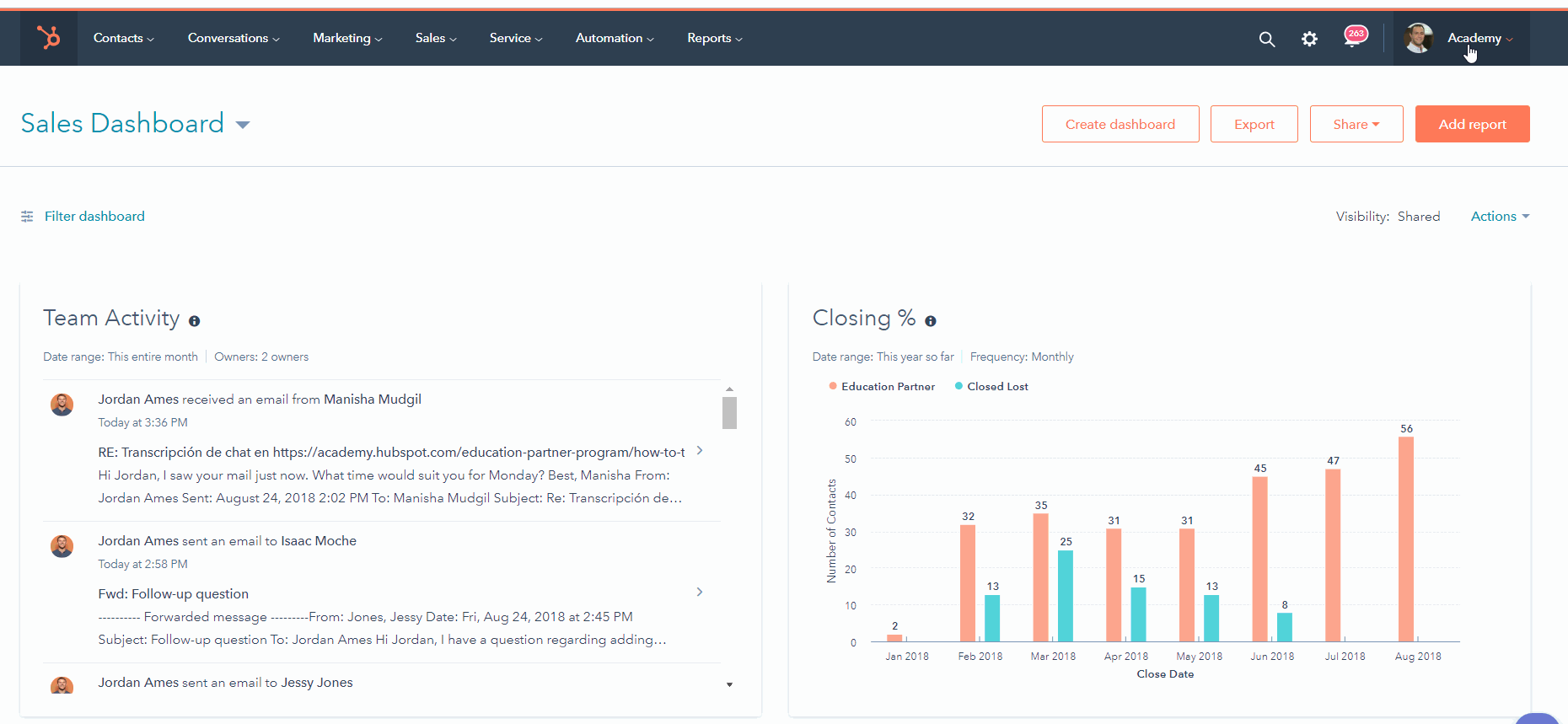Screen dimensions: 1568x724
Task: Click Aug 2018 Education Partner bar (56)
Action: (x=1406, y=539)
